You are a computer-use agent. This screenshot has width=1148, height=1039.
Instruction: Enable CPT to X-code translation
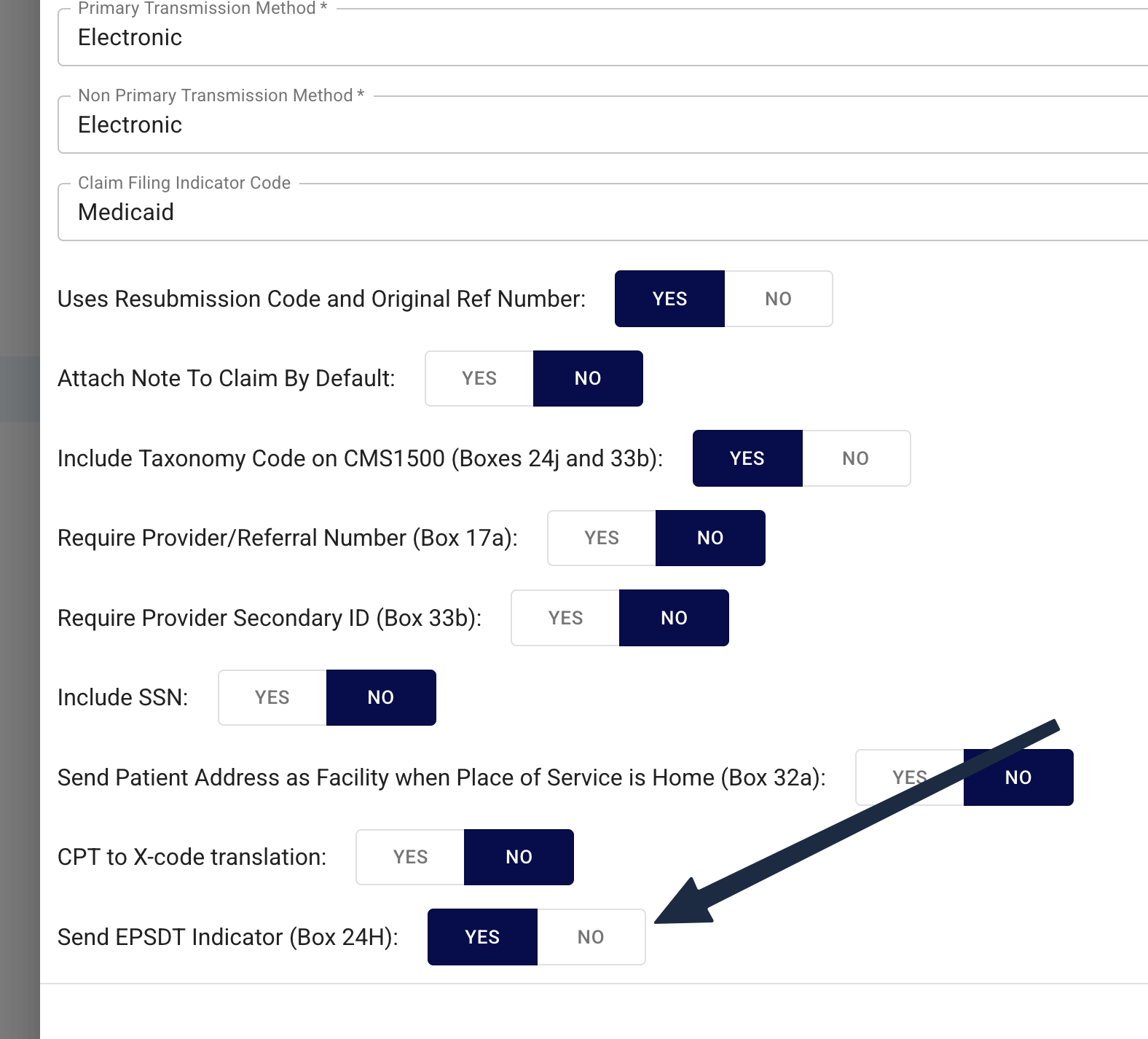[x=410, y=857]
